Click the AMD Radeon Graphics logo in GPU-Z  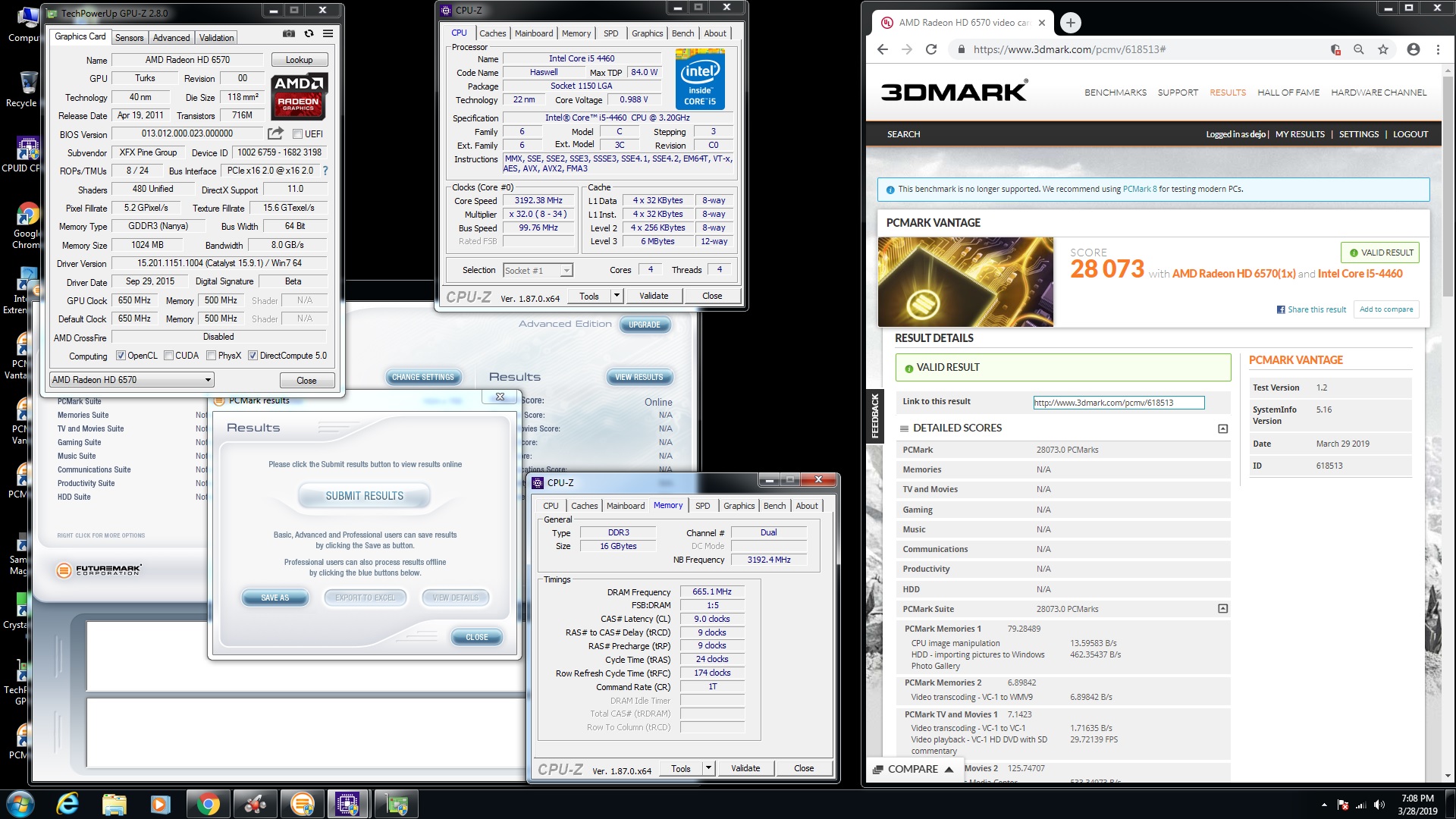tap(299, 97)
